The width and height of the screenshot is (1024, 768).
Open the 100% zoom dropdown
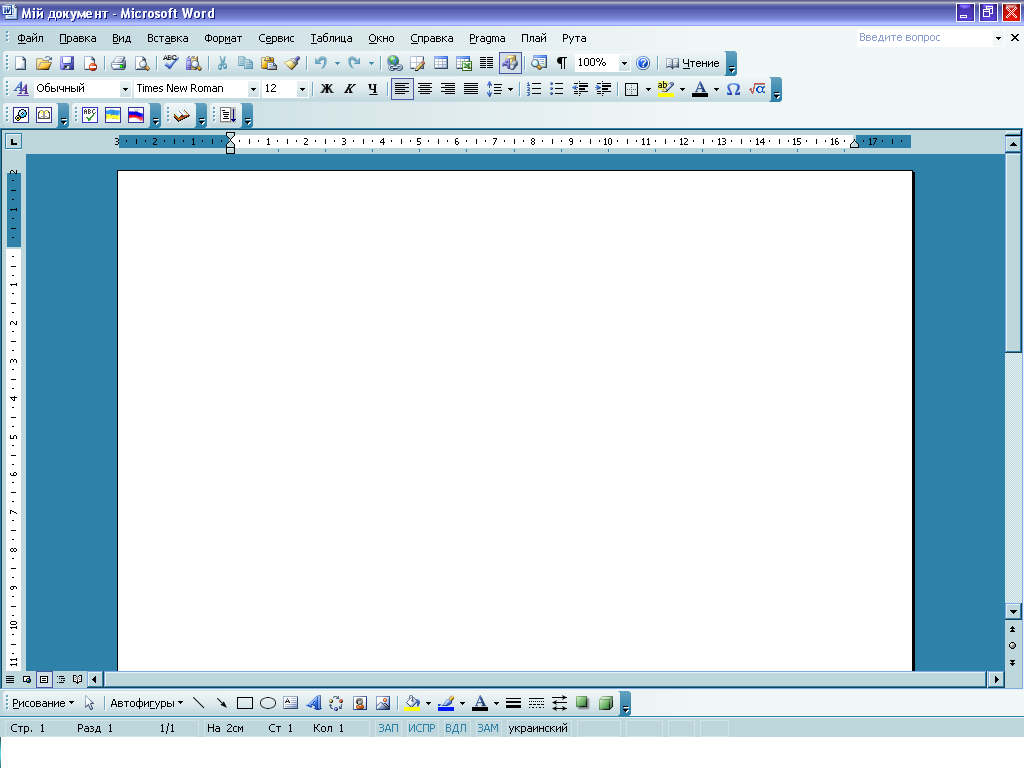[x=624, y=63]
